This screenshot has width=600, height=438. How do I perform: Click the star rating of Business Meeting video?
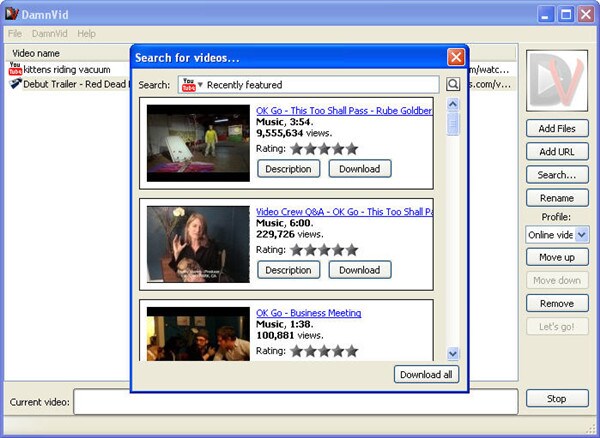[x=324, y=351]
